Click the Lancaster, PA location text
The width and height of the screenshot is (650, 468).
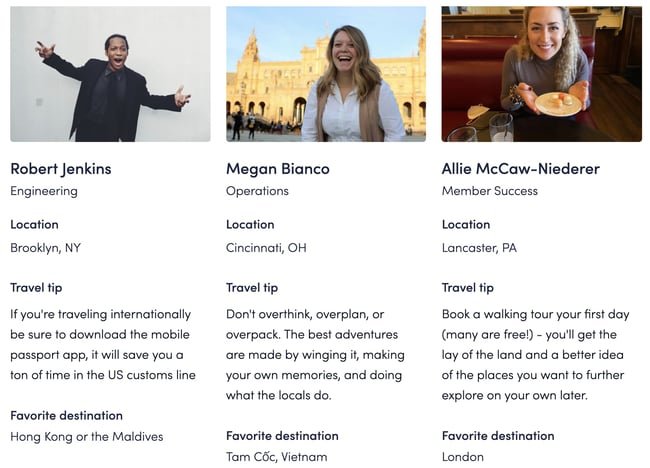coord(479,248)
